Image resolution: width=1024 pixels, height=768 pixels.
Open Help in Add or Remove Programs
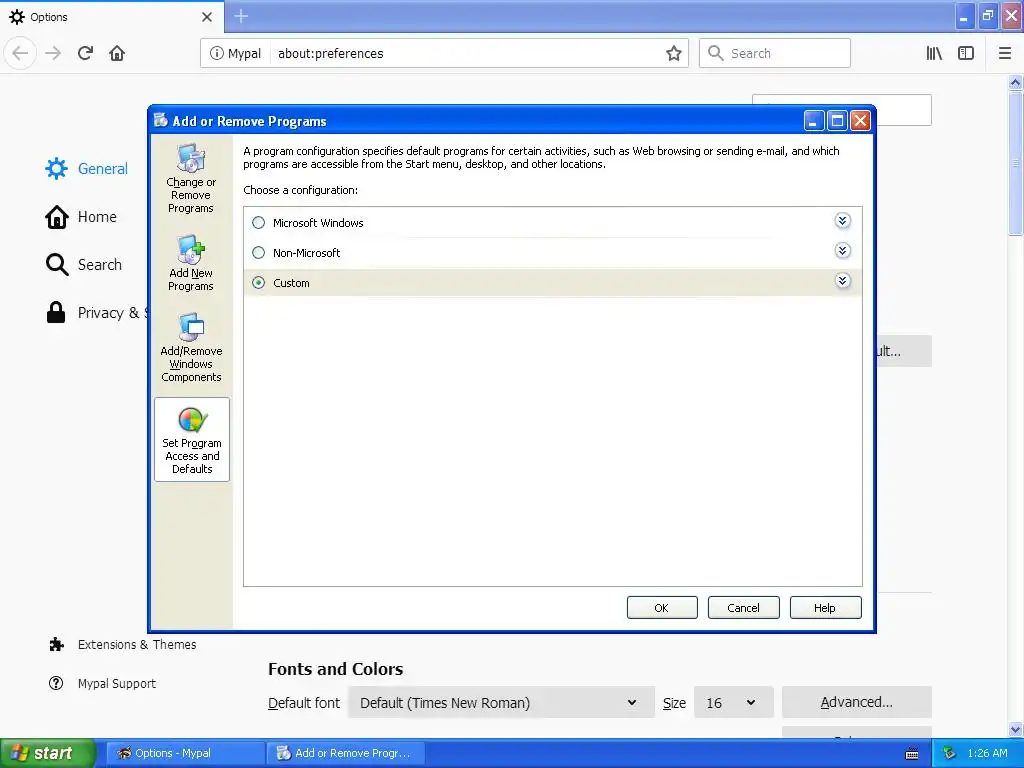point(825,608)
